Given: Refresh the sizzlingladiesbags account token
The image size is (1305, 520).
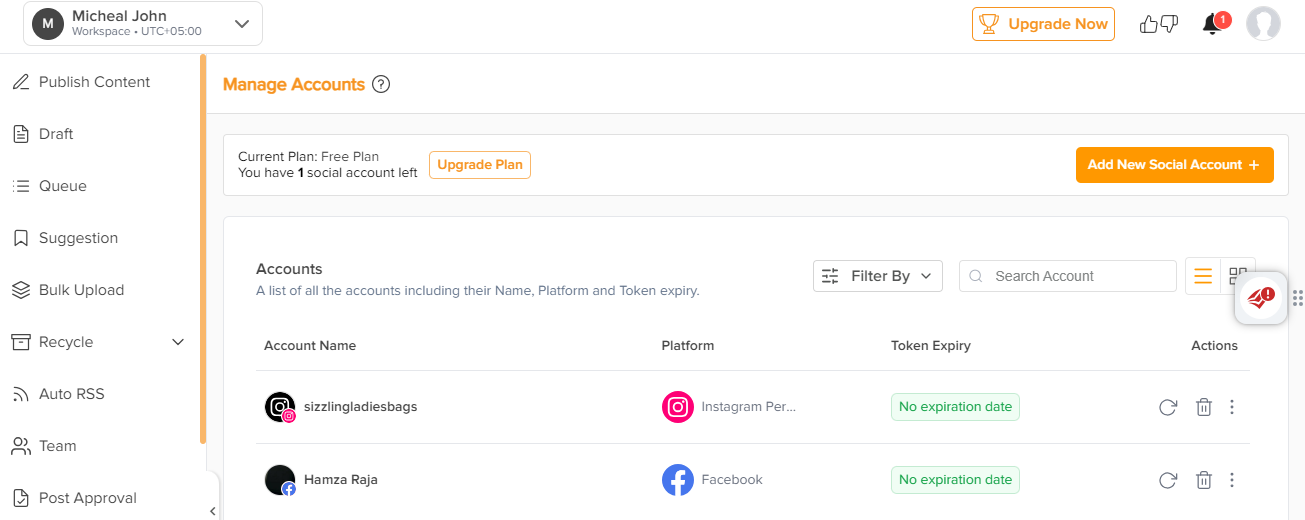Looking at the screenshot, I should (1167, 407).
